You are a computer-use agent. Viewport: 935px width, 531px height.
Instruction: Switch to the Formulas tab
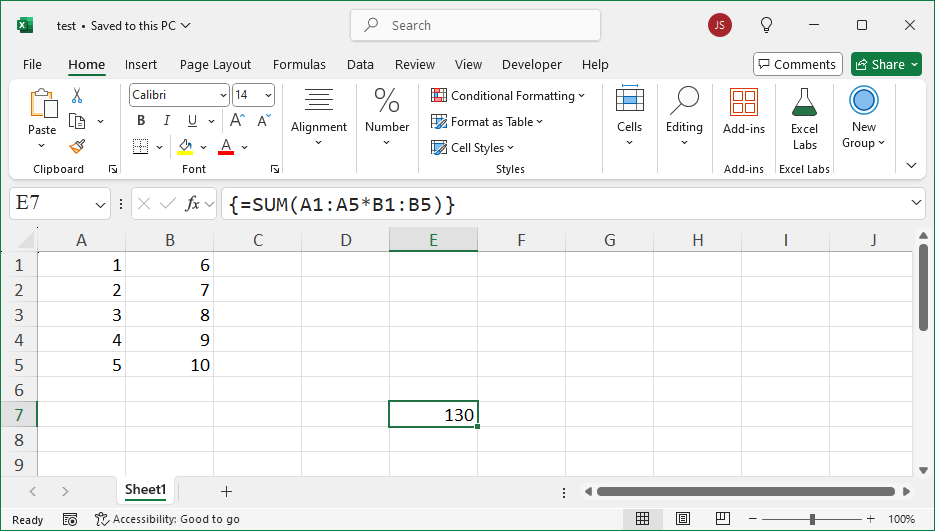pyautogui.click(x=299, y=64)
